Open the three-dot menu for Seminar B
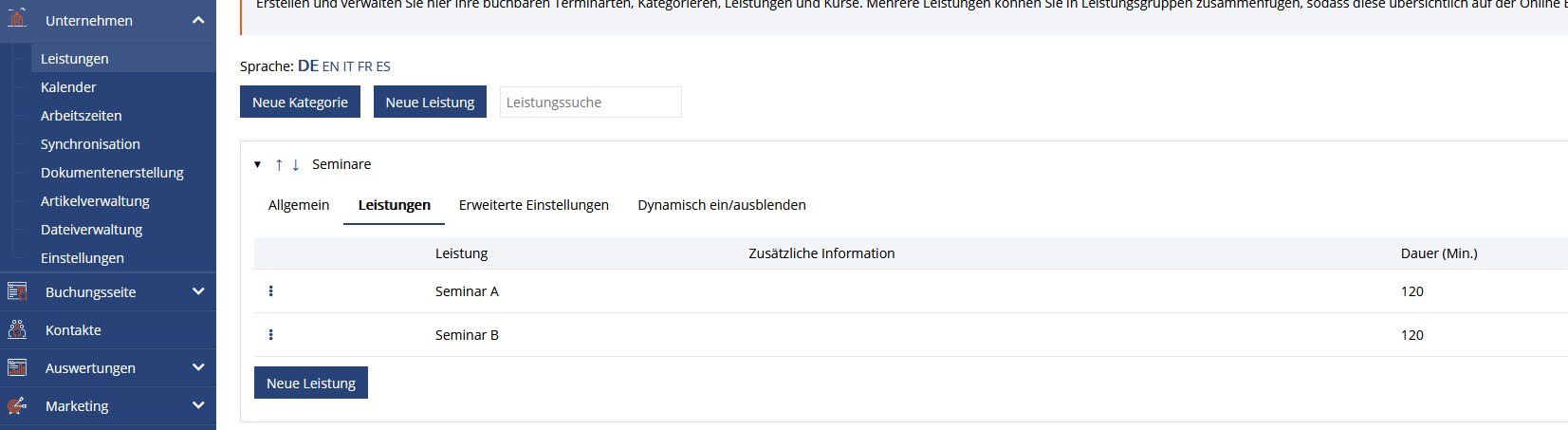 (271, 335)
